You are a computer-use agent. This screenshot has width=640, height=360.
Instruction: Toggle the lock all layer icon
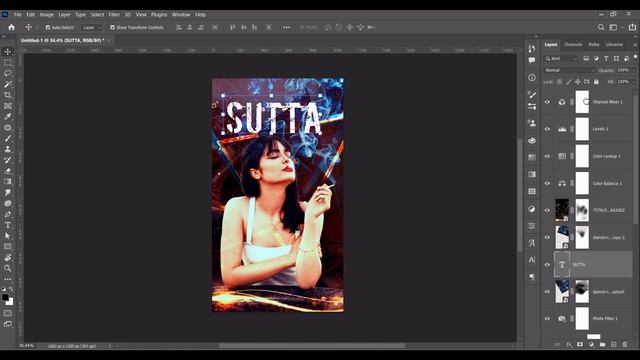pyautogui.click(x=596, y=82)
